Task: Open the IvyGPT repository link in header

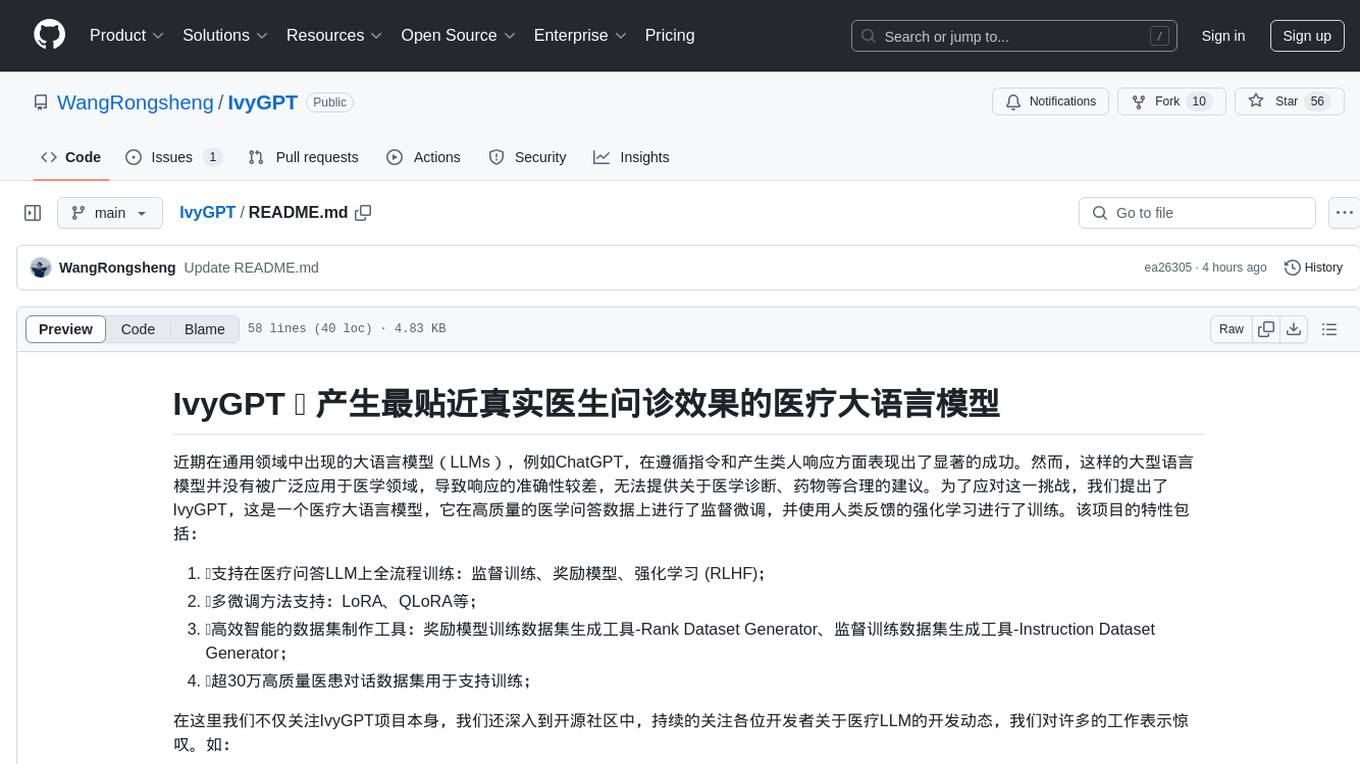Action: pyautogui.click(x=263, y=102)
